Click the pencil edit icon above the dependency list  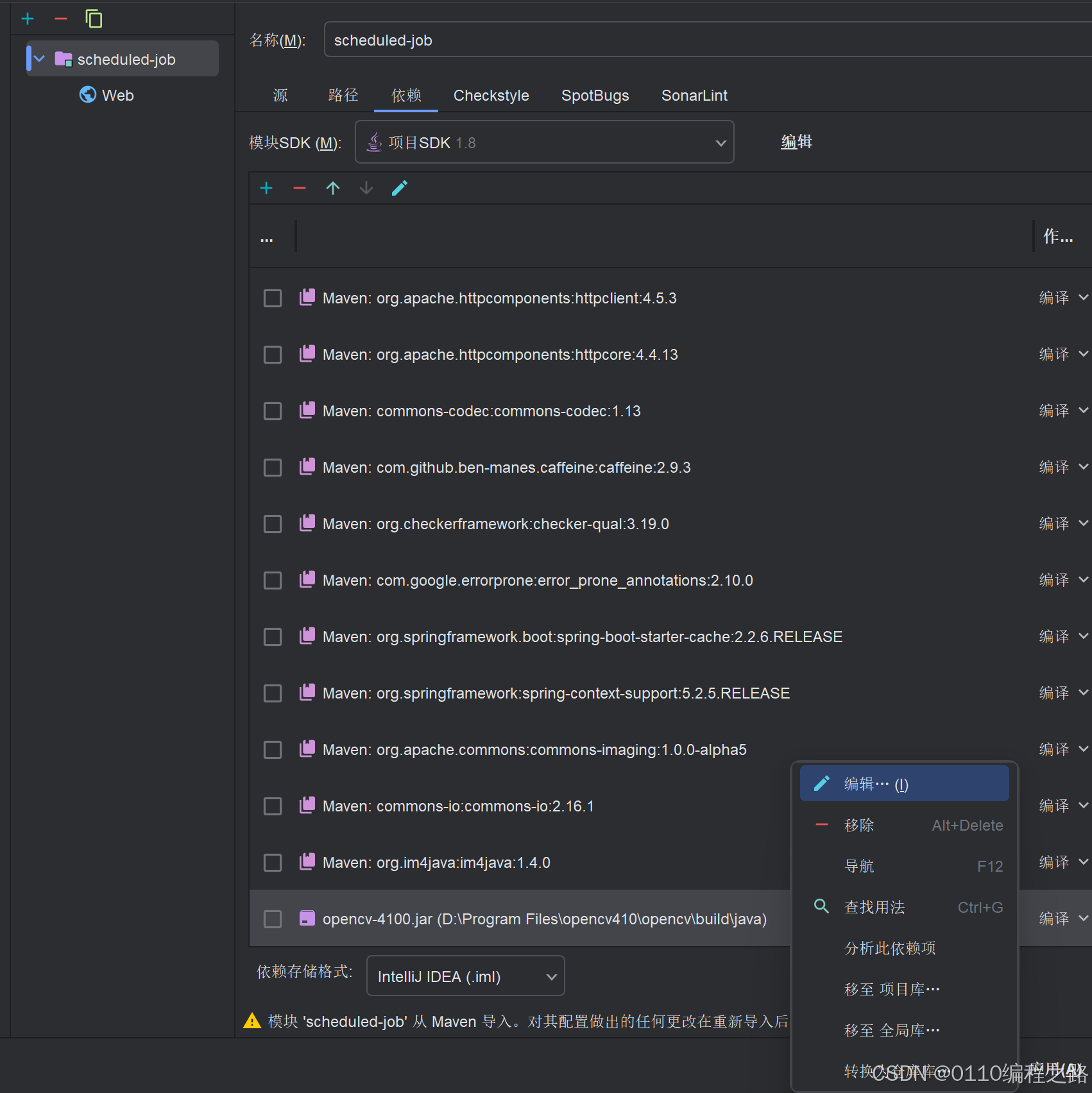coord(399,187)
